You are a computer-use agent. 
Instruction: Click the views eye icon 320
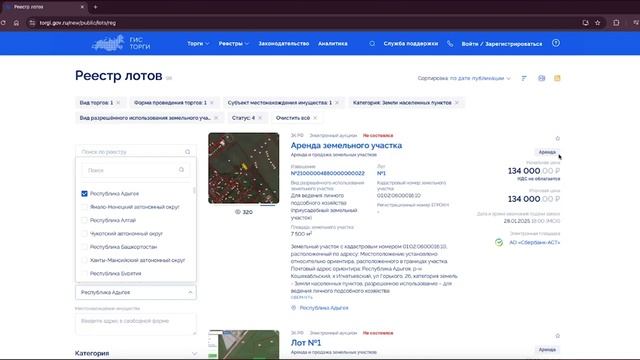coord(238,212)
